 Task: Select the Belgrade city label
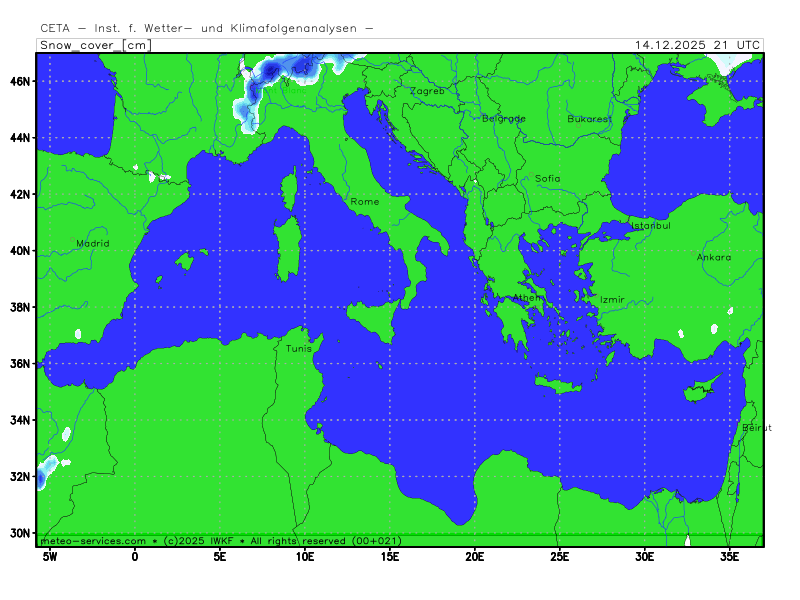point(504,118)
